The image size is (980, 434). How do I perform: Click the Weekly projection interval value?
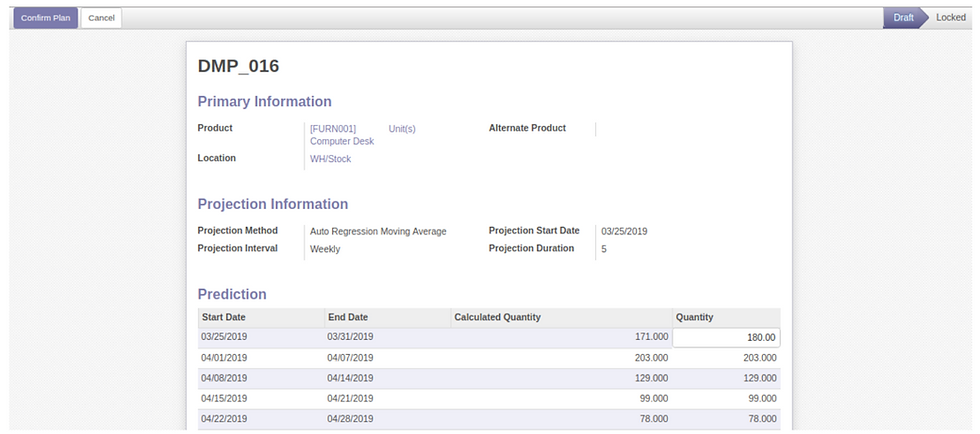pos(325,249)
